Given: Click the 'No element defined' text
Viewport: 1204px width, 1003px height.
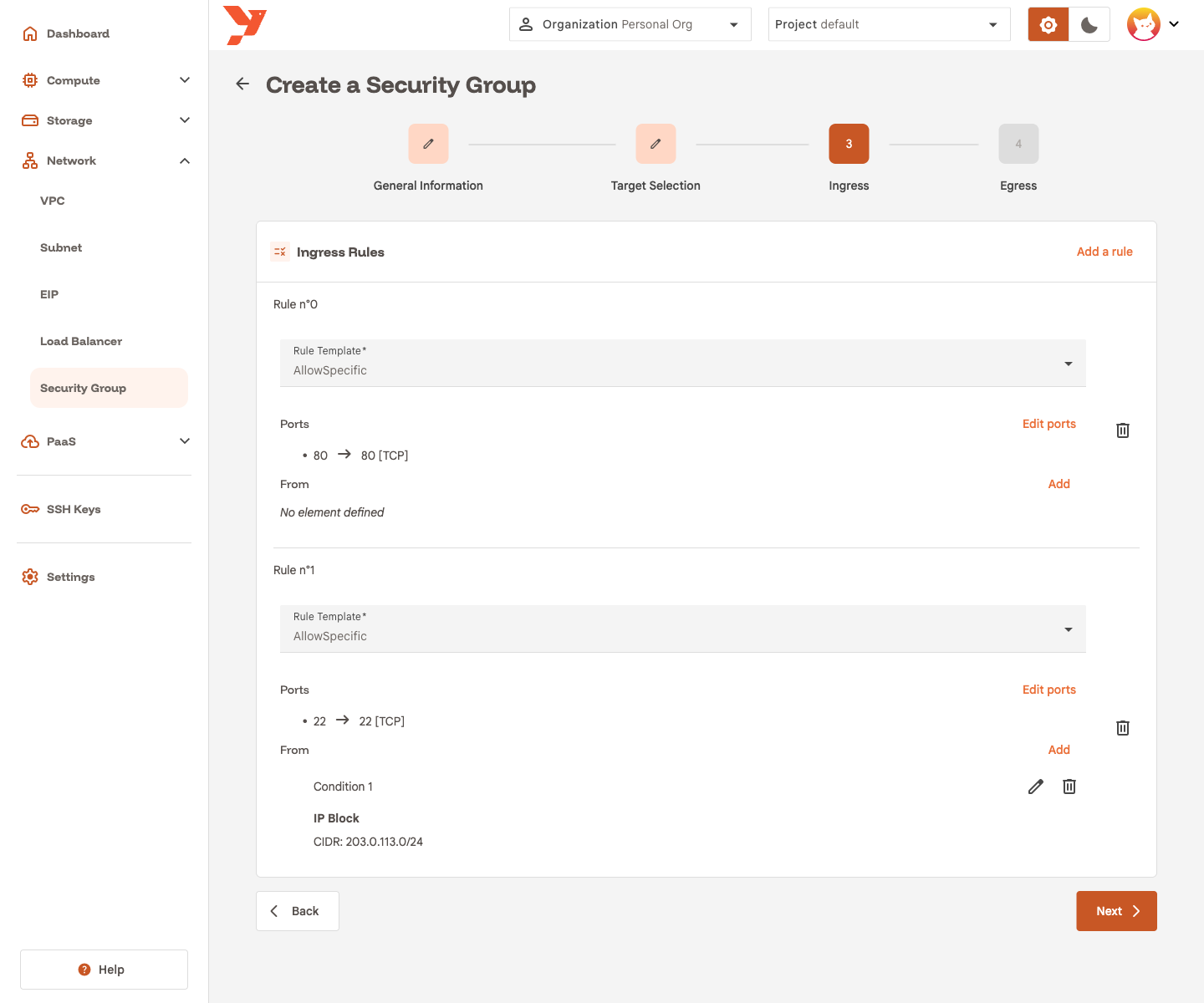Looking at the screenshot, I should click(332, 512).
